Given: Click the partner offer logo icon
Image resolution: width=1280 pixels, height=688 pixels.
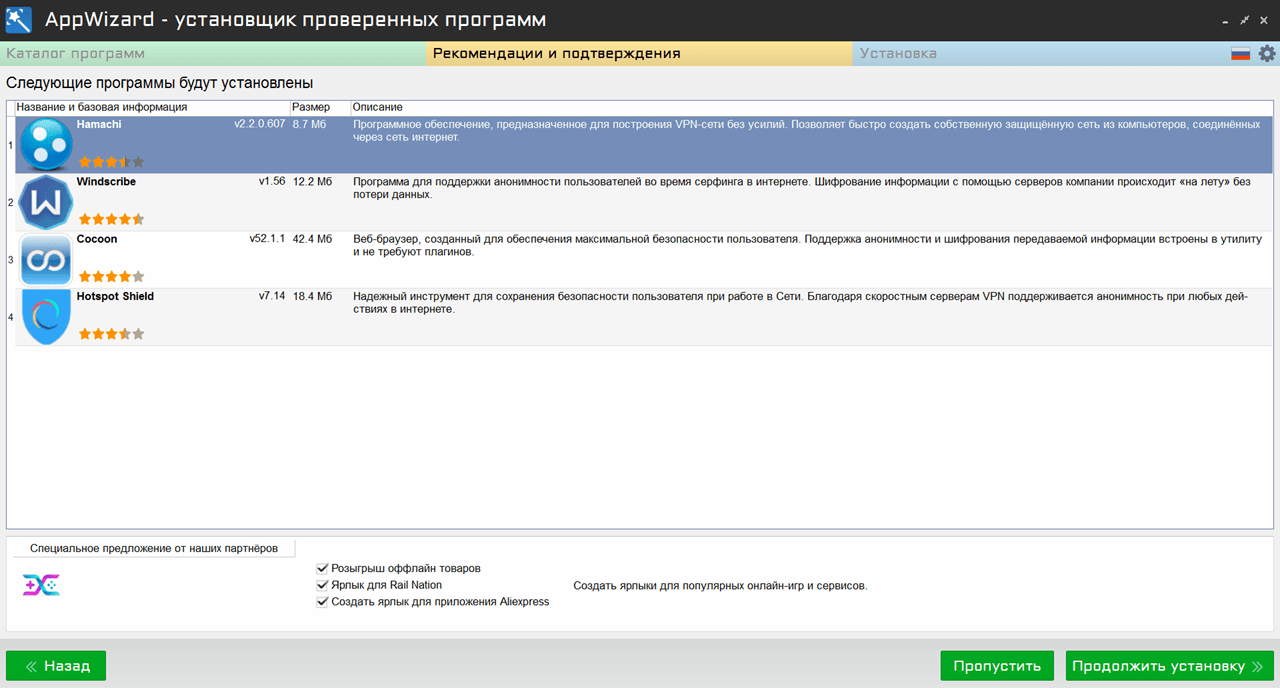Looking at the screenshot, I should 41,585.
